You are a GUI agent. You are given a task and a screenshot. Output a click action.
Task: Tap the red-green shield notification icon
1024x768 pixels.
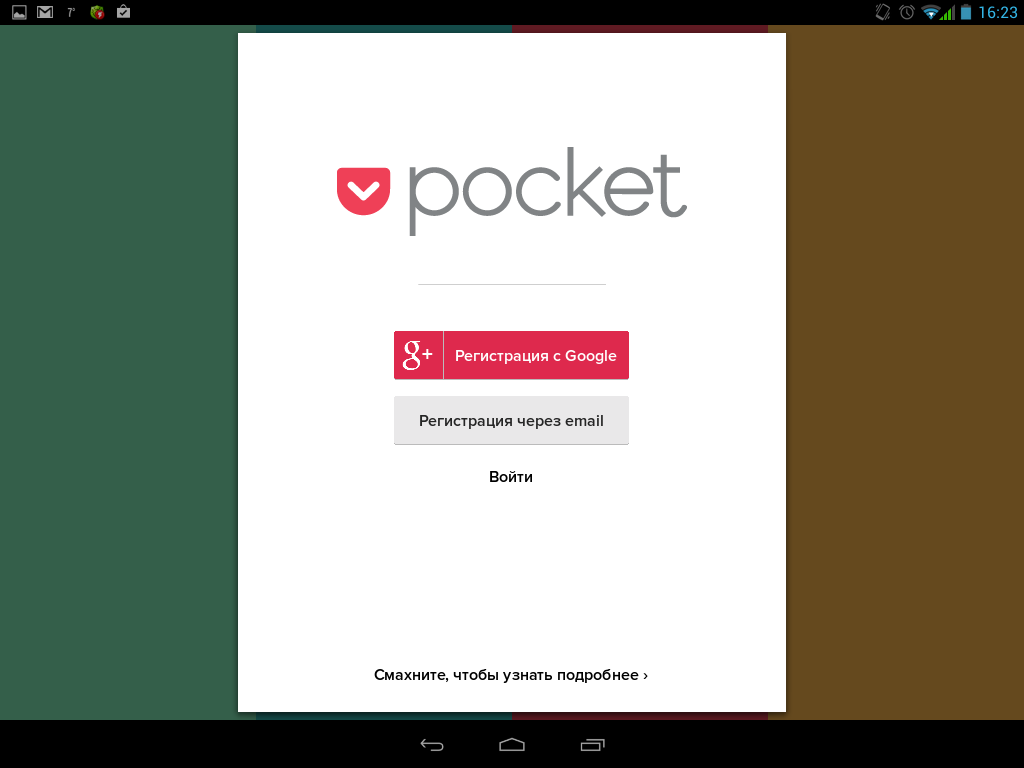point(97,12)
